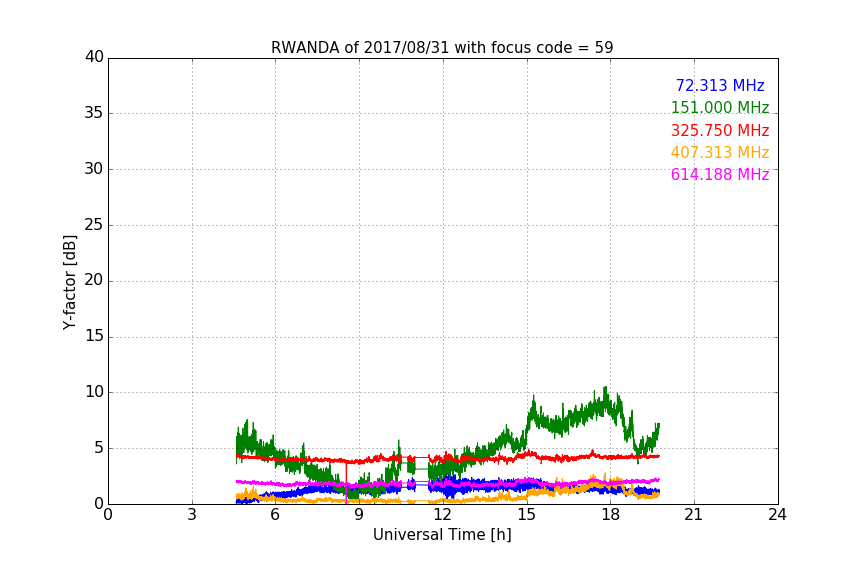The height and width of the screenshot is (576, 864).
Task: Click the y-axis tick label 25
Action: tap(94, 225)
